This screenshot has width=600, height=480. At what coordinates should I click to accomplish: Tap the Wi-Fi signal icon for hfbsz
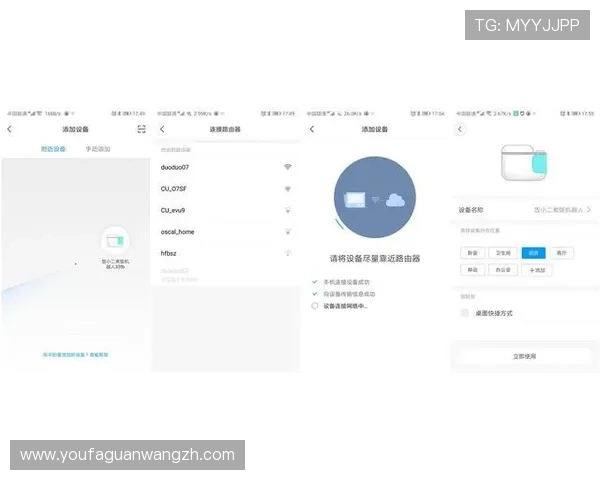(288, 253)
